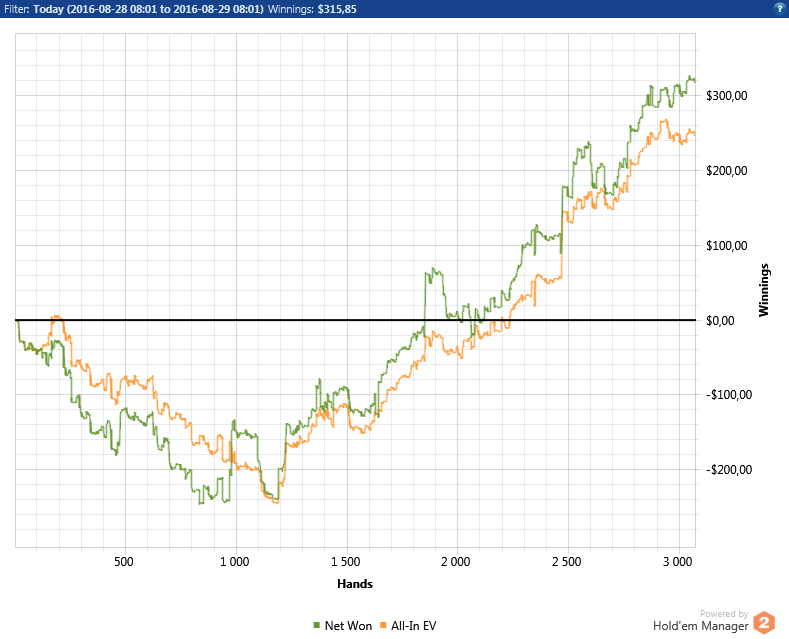The height and width of the screenshot is (639, 789).
Task: Click the Filter: label in header
Action: (17, 9)
